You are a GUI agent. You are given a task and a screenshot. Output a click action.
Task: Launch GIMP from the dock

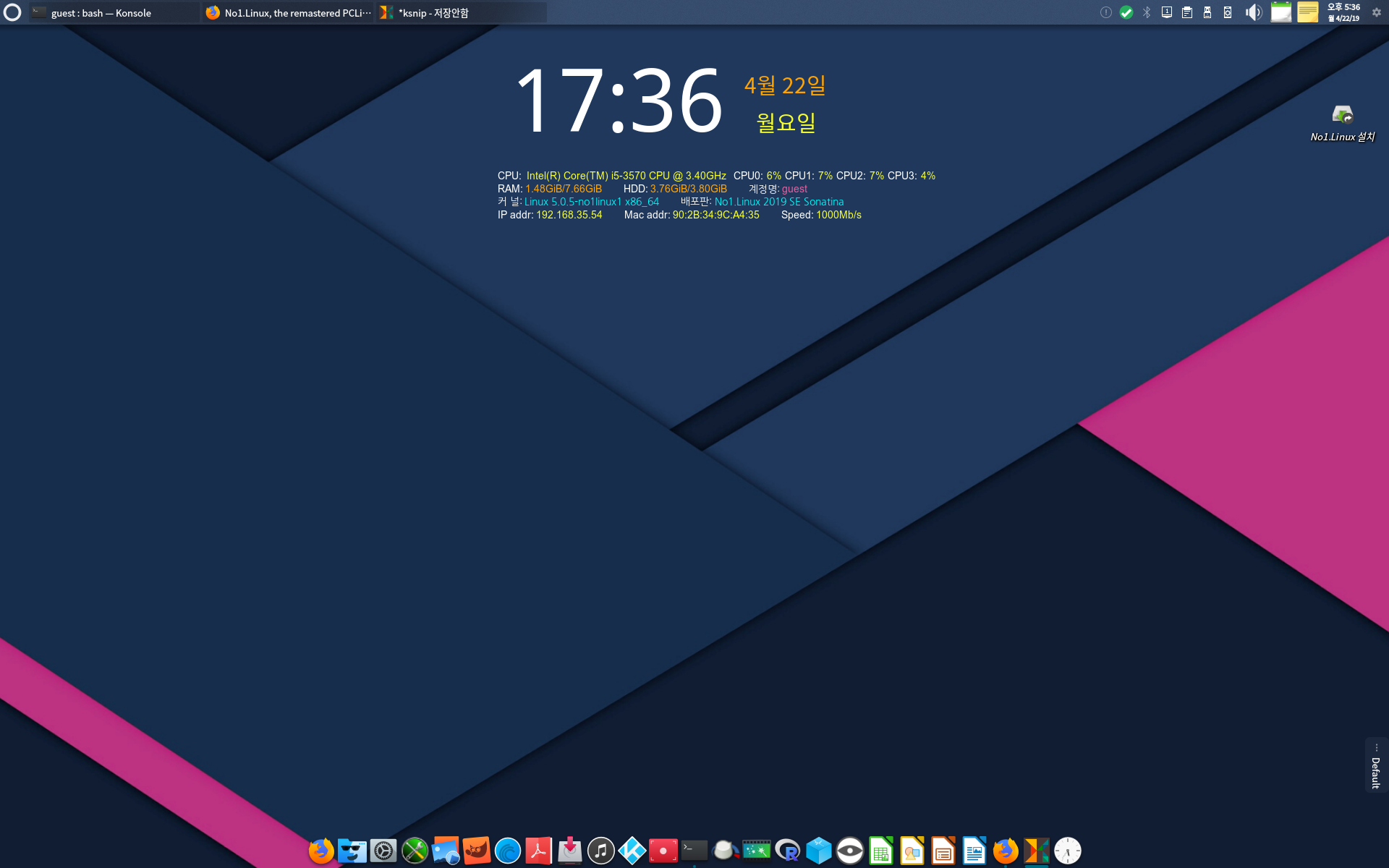point(477,851)
